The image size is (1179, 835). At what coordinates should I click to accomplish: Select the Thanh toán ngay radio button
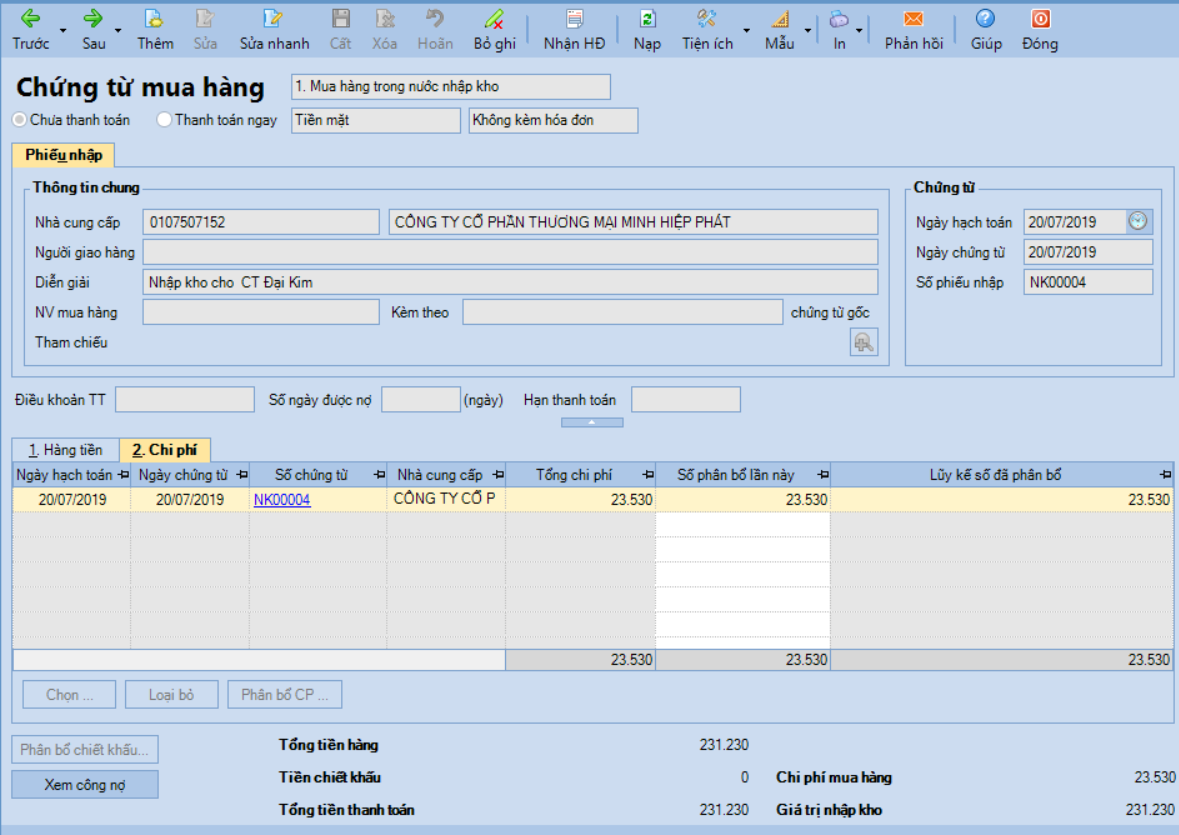point(165,120)
